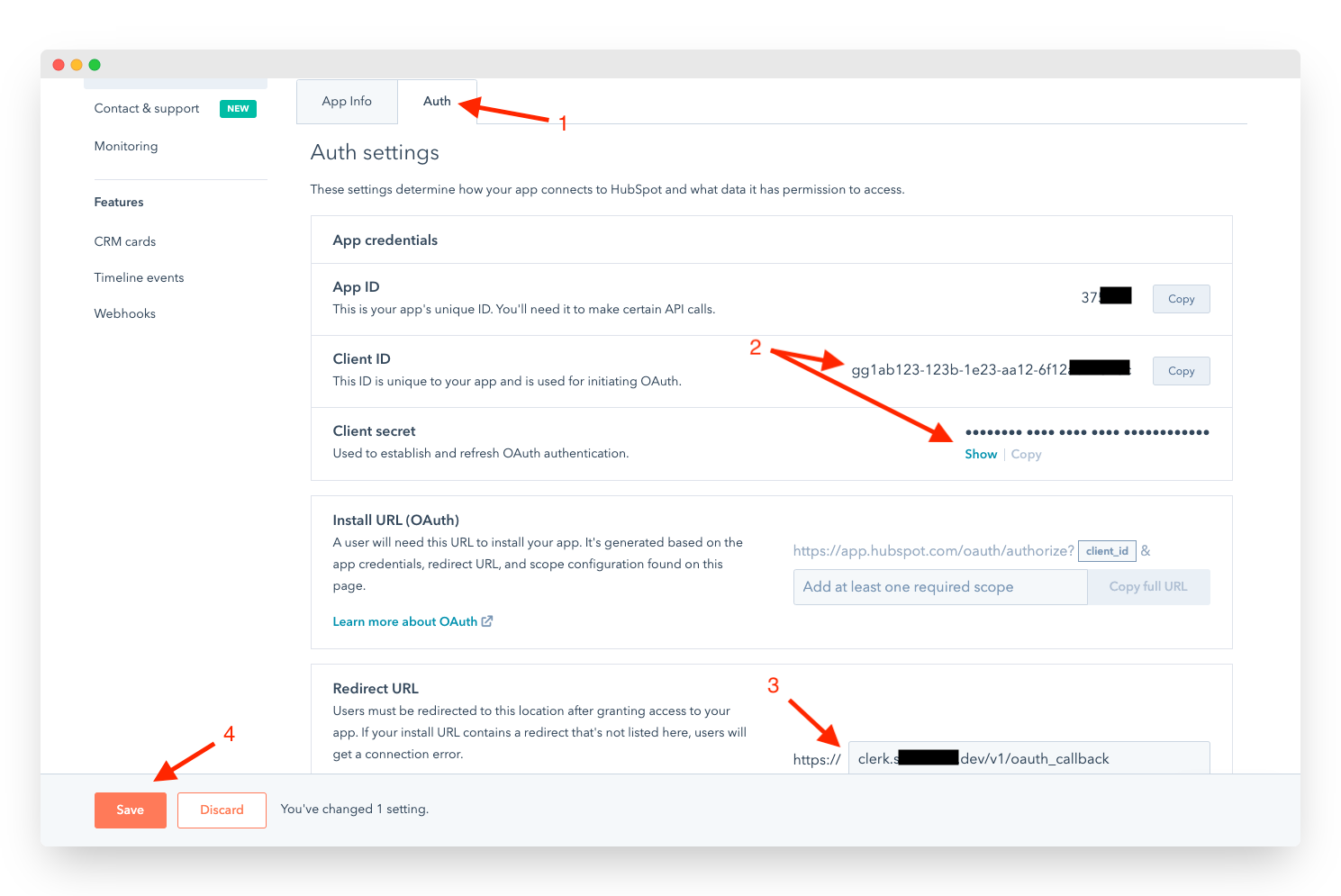Screen dimensions: 1341x896
Task: Switch to the Auth tab
Action: pyautogui.click(x=437, y=101)
